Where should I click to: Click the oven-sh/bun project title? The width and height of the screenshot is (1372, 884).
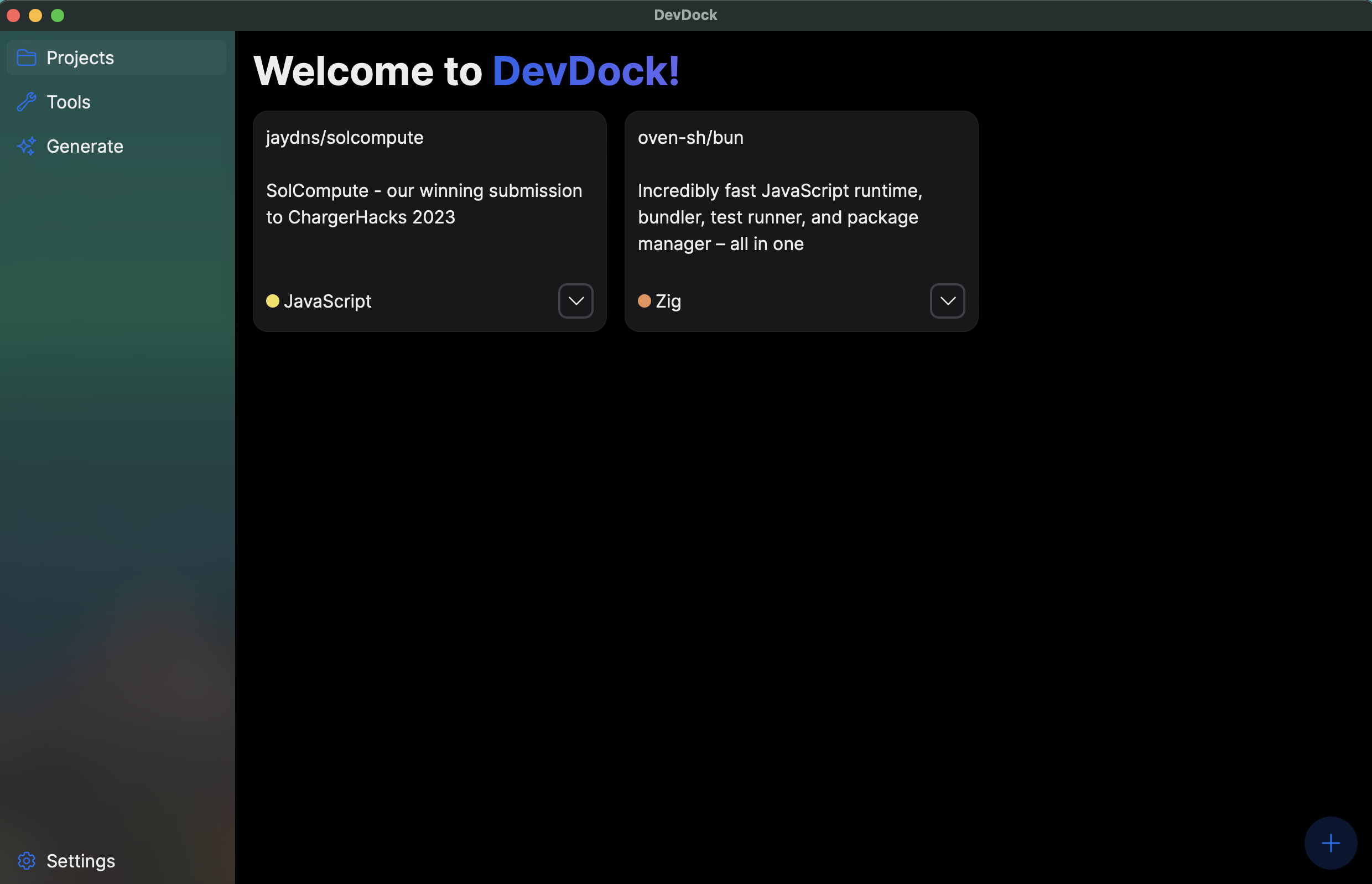point(690,138)
